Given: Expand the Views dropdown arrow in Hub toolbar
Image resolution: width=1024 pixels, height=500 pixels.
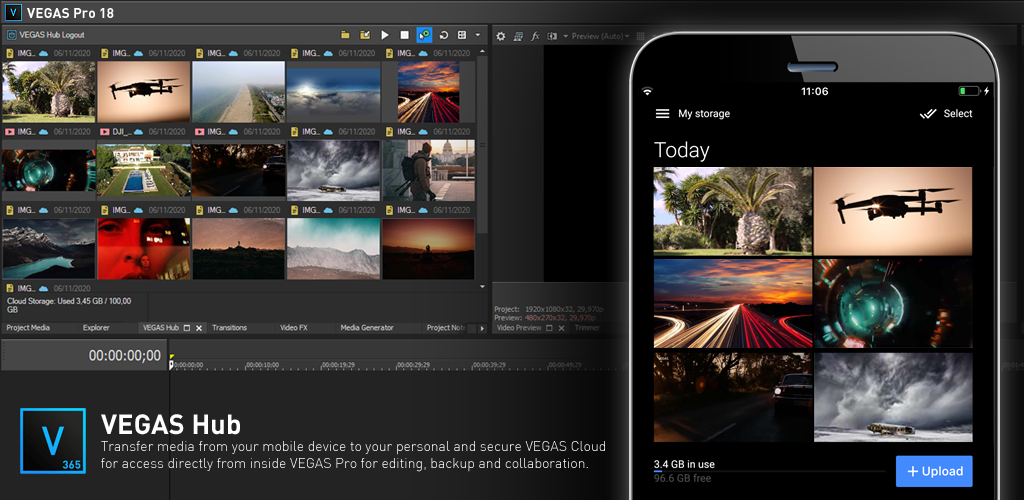Looking at the screenshot, I should point(478,35).
